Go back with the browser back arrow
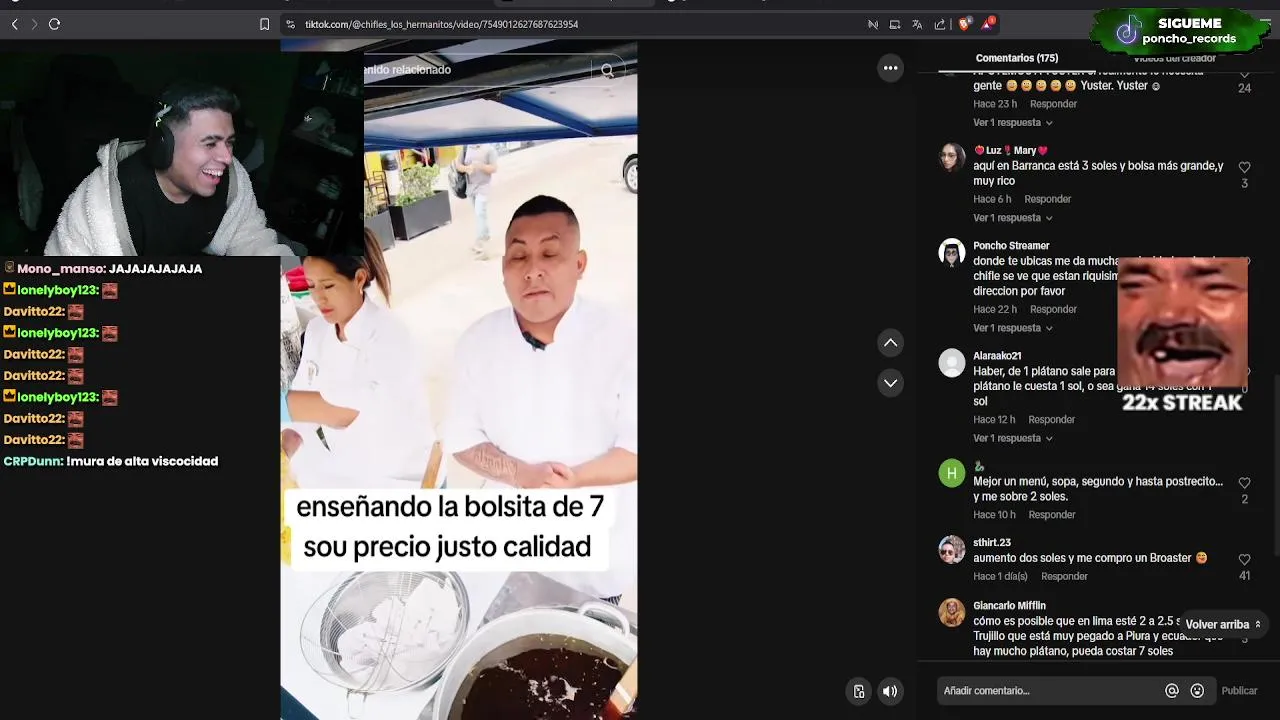 pos(14,24)
